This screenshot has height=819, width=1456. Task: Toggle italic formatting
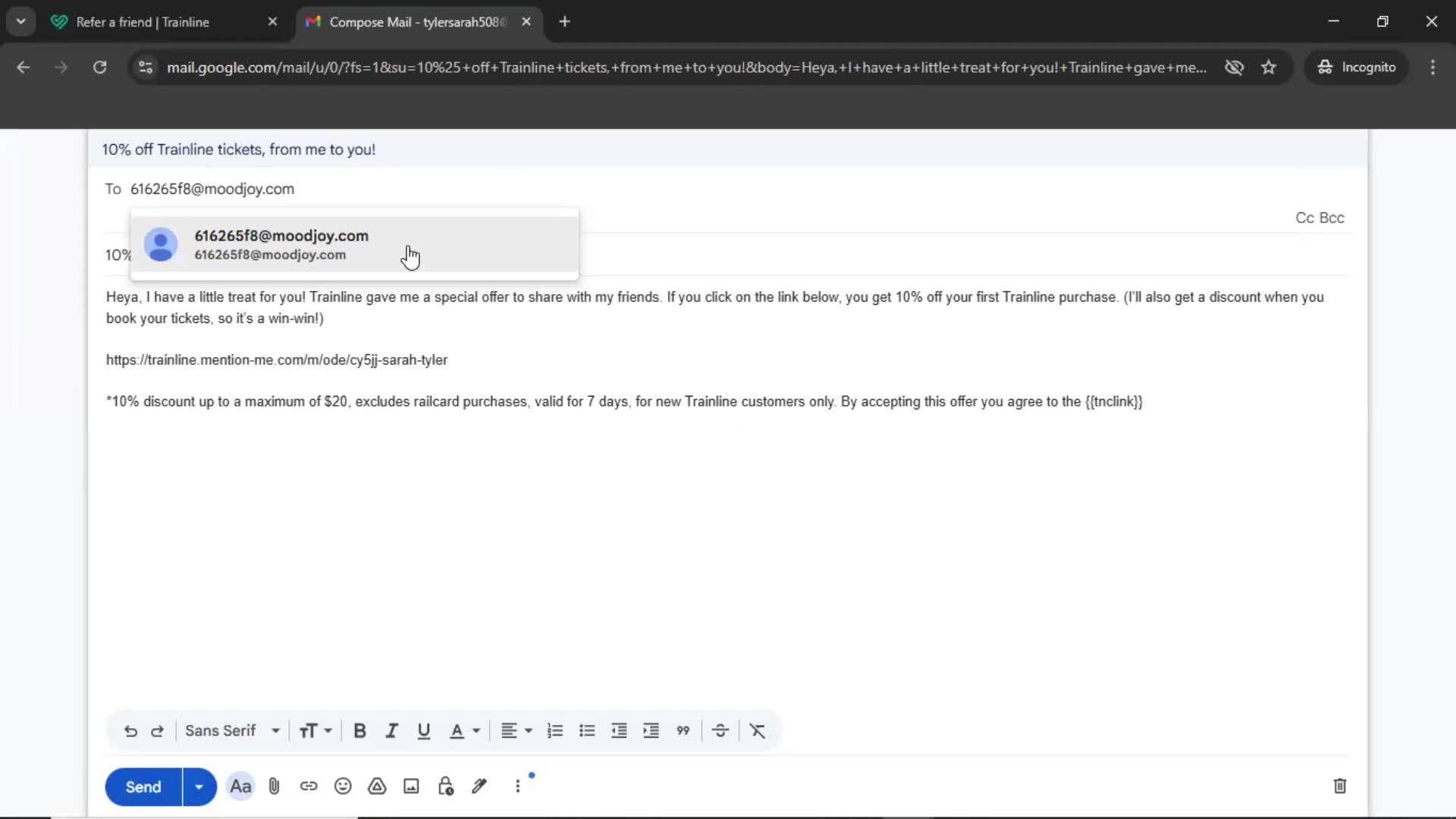(x=391, y=730)
